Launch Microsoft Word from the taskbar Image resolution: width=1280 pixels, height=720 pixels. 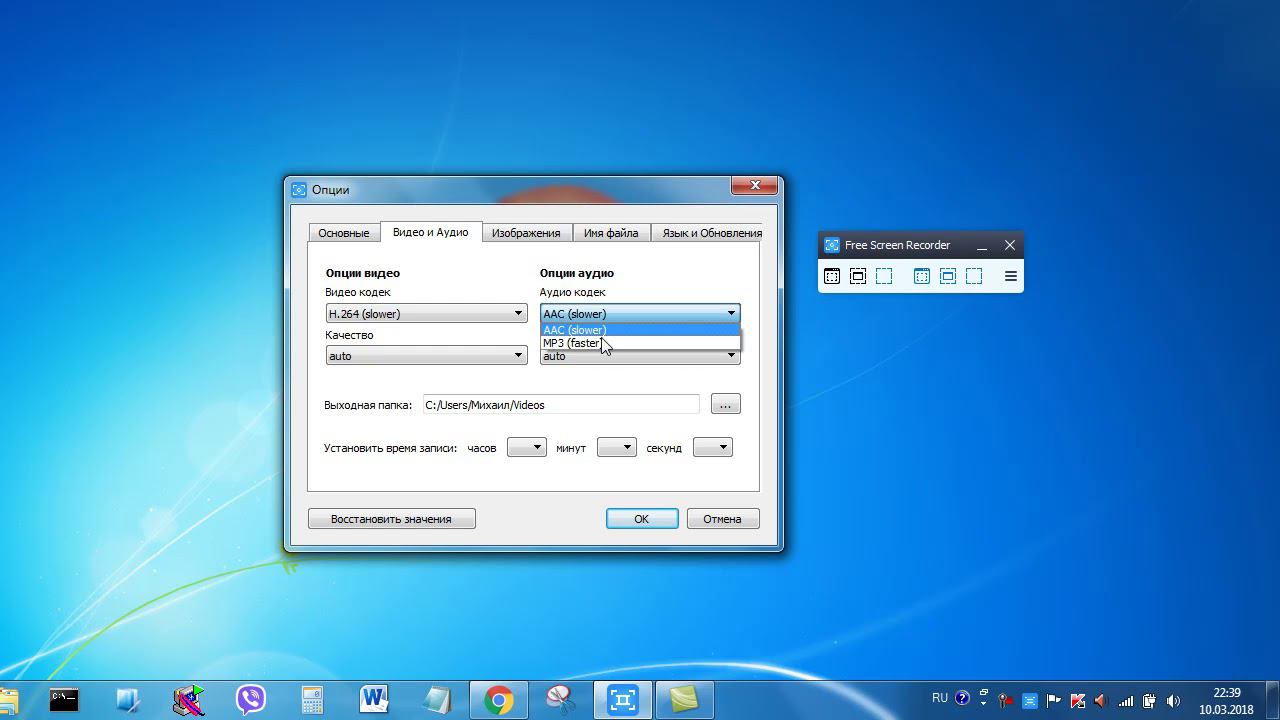374,699
